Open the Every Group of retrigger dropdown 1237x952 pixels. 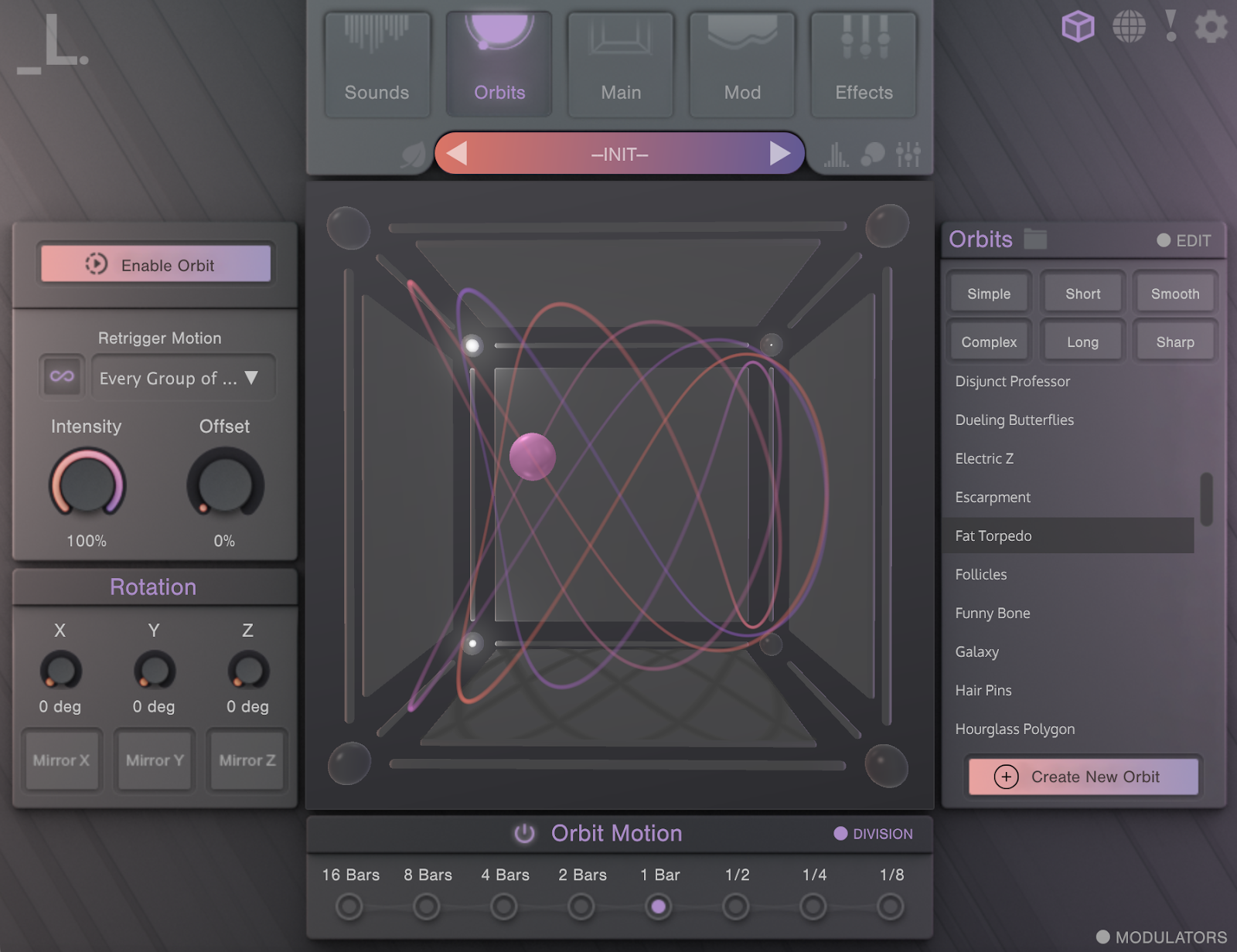(x=183, y=378)
